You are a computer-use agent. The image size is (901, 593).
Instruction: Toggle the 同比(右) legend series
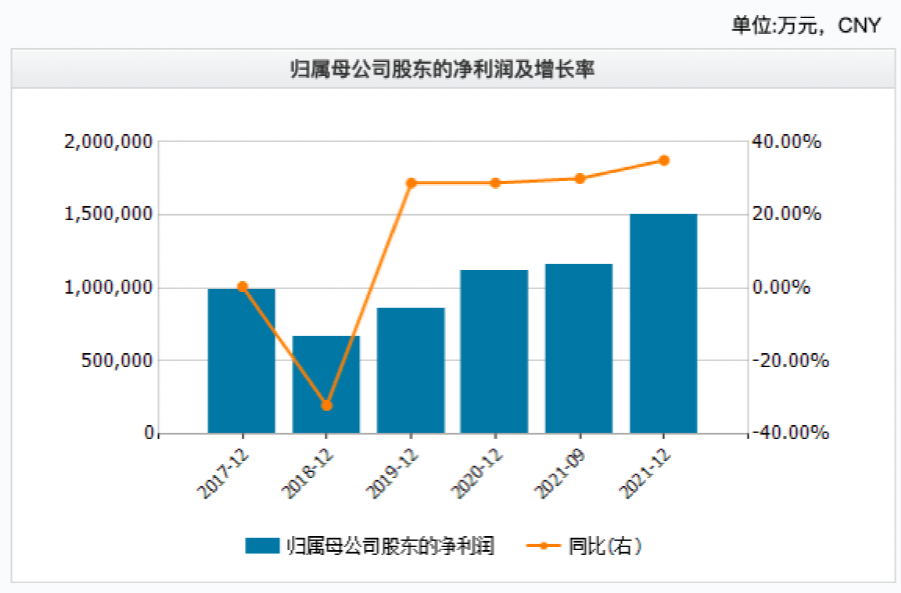(x=605, y=546)
